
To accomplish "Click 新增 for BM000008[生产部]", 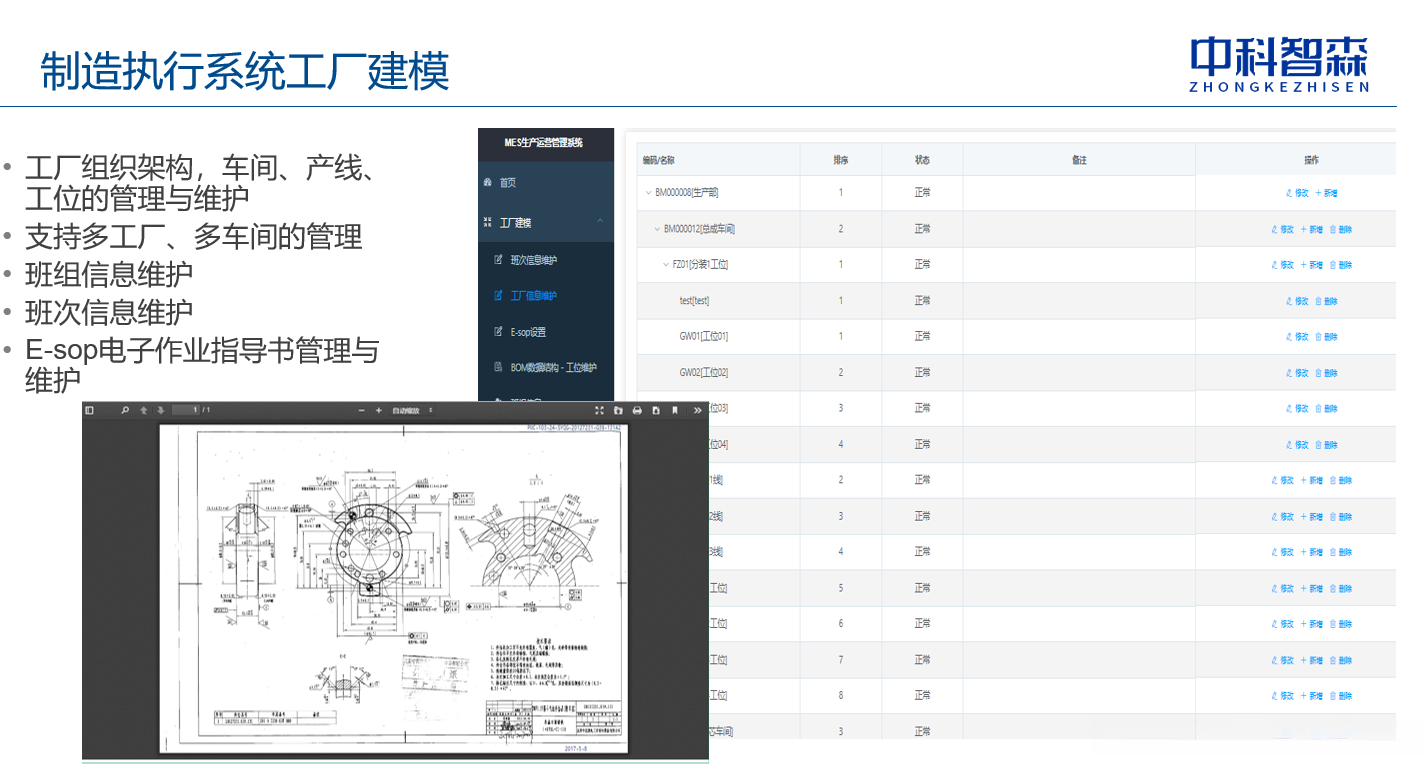I will tap(1326, 193).
